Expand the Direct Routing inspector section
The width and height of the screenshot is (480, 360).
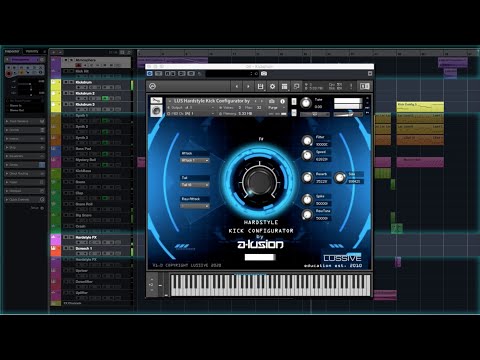click(24, 173)
